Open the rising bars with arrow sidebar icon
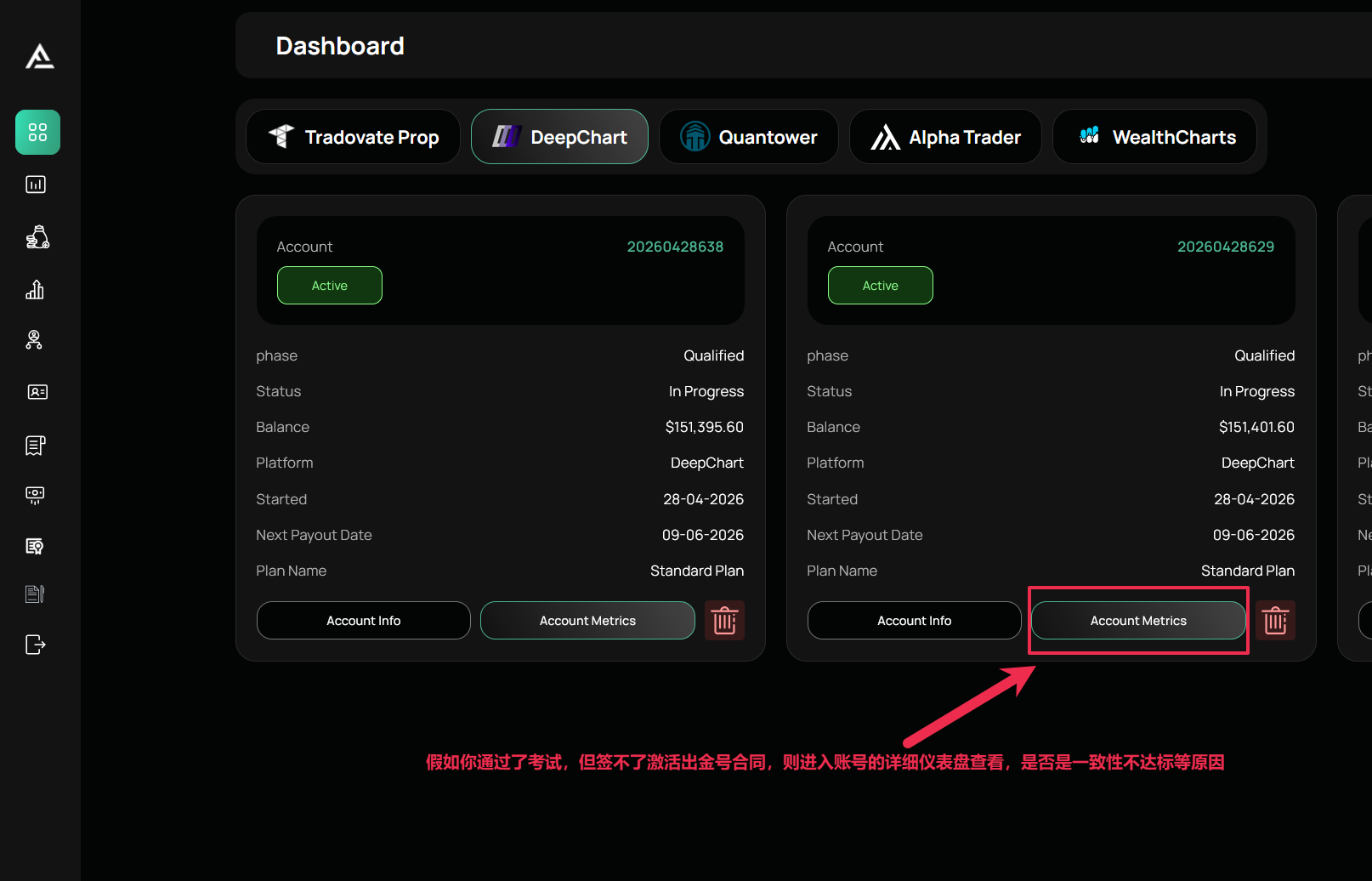 coord(35,289)
